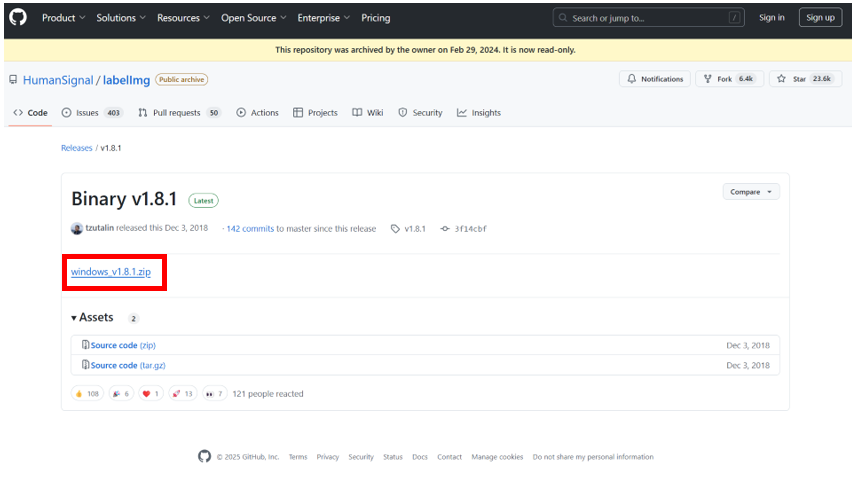Switch to the Code tab
The height and width of the screenshot is (484, 852).
click(30, 112)
